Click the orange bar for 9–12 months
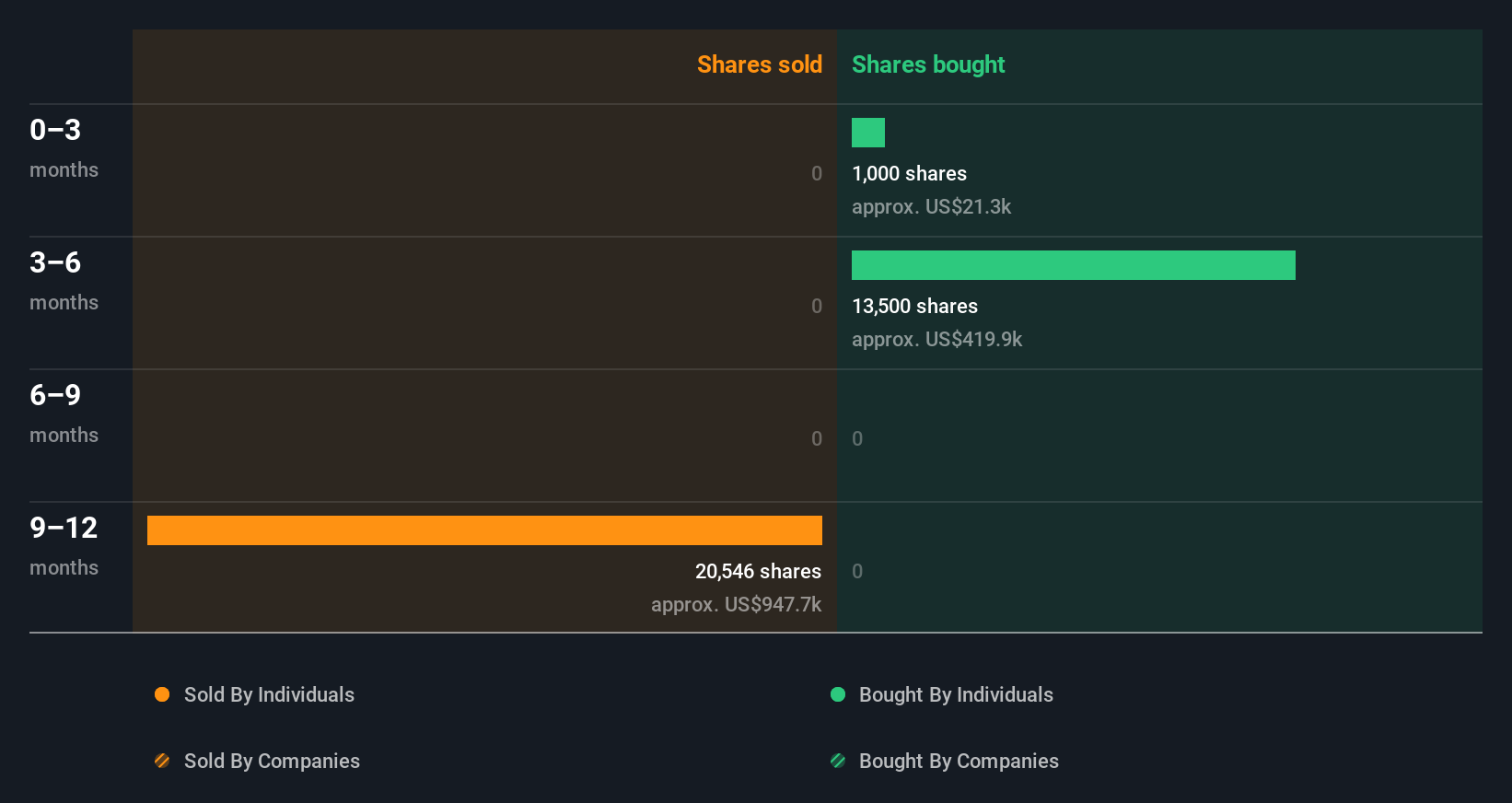Image resolution: width=1512 pixels, height=803 pixels. 484,530
